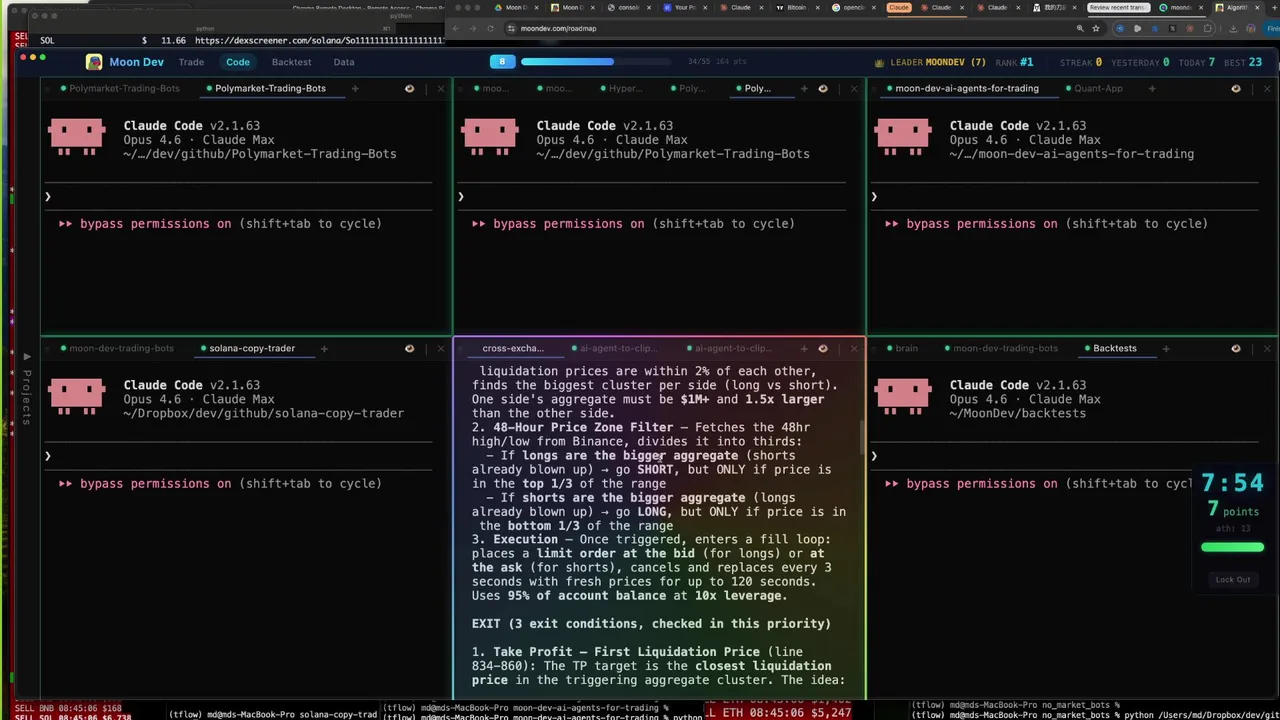1280x720 pixels.
Task: Close the solana-copy-trader pane
Action: tap(441, 348)
